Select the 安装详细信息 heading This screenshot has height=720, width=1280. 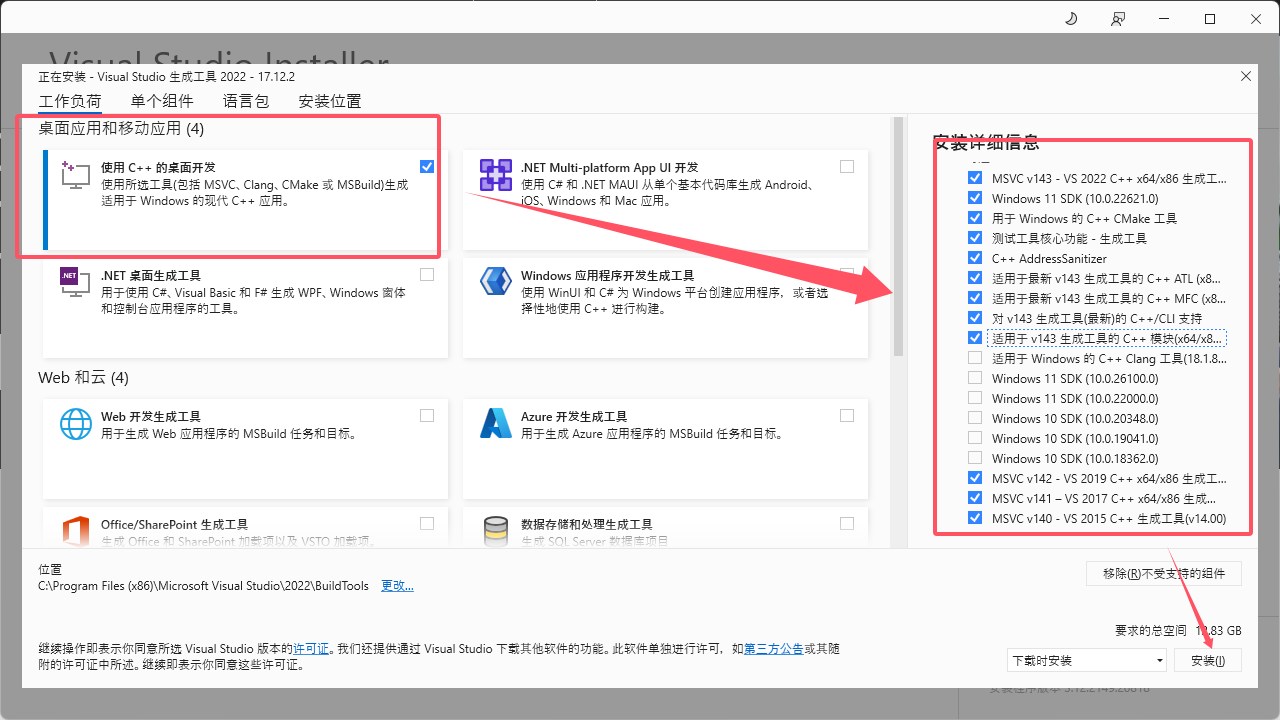point(985,142)
